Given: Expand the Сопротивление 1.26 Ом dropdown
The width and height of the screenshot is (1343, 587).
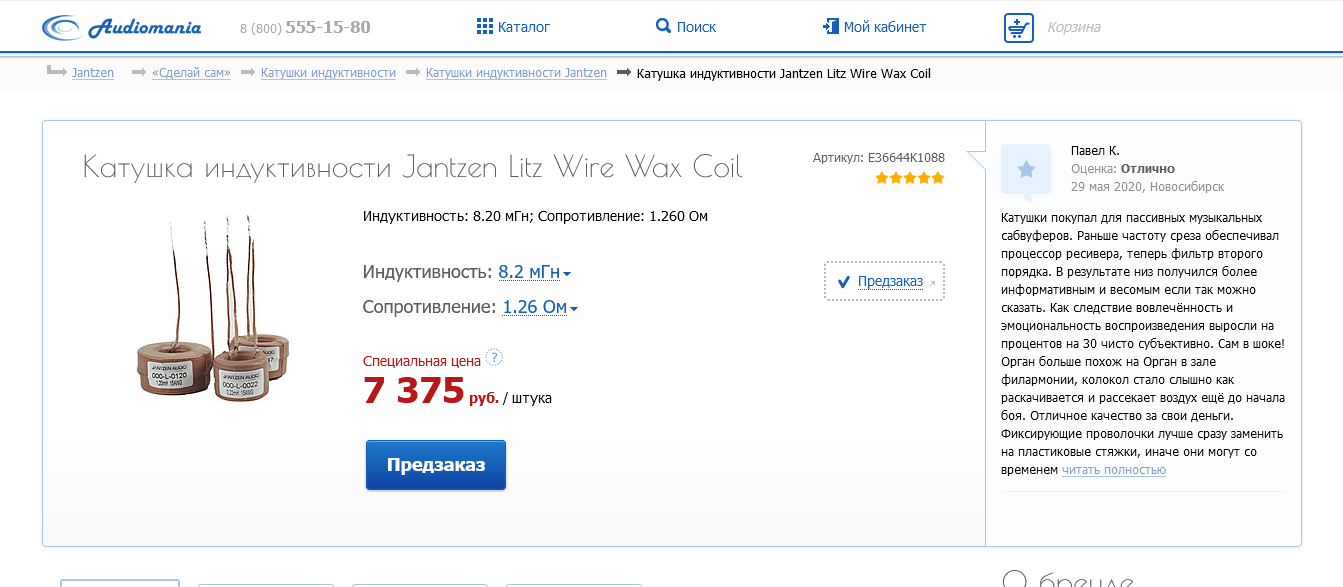Looking at the screenshot, I should tap(540, 307).
